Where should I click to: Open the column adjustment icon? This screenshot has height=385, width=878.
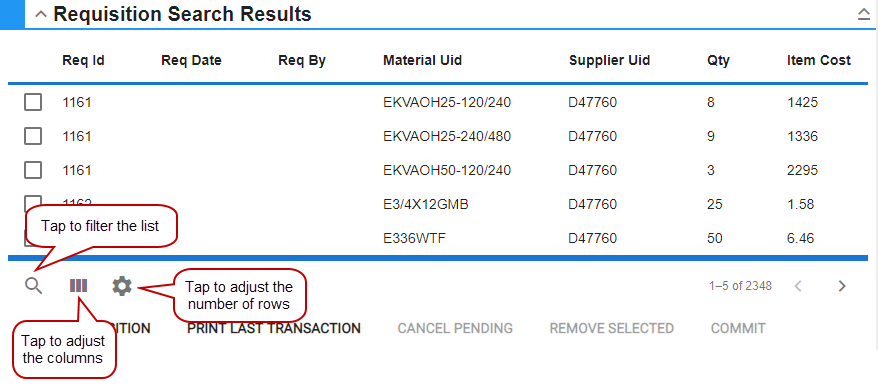click(x=78, y=286)
